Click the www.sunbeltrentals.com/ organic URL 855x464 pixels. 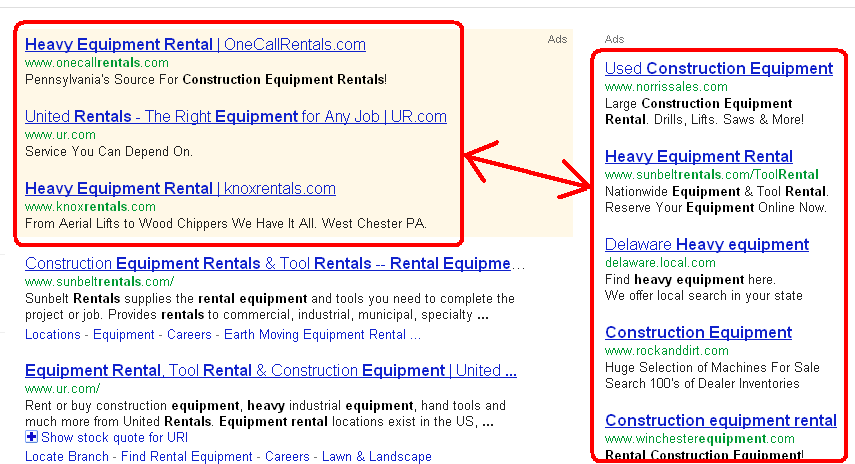point(99,282)
